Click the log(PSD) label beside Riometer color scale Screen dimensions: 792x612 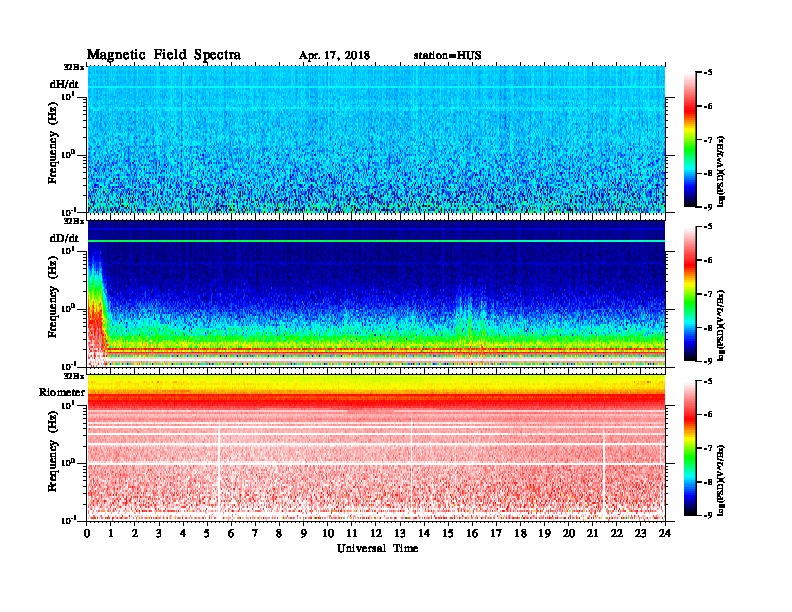(x=721, y=480)
